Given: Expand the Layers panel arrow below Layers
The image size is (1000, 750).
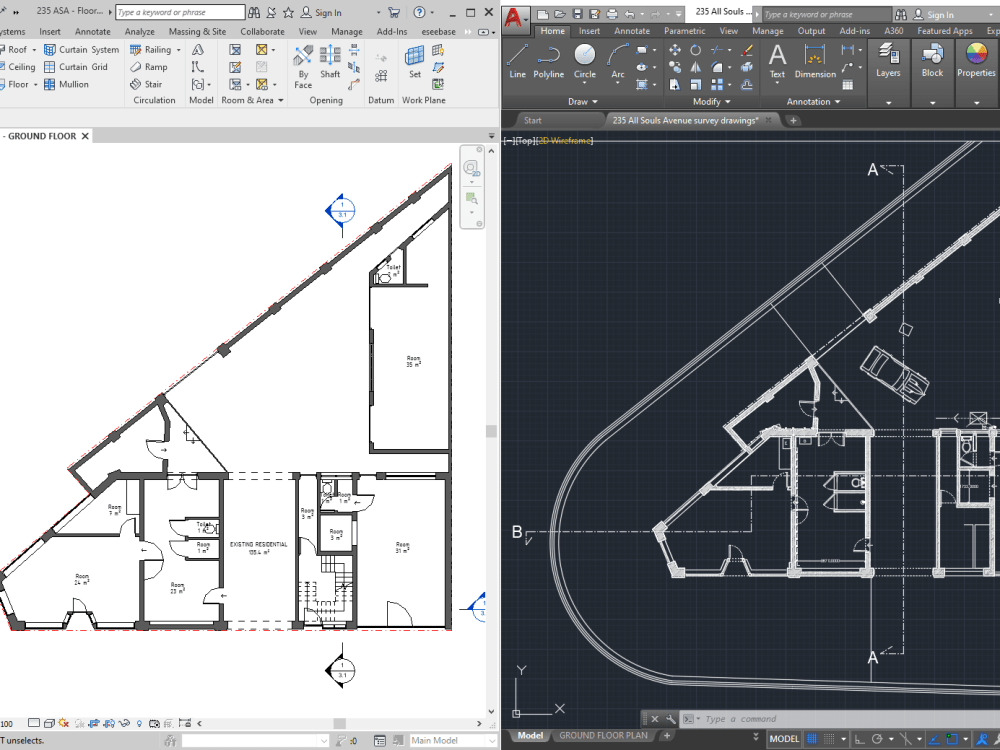Looking at the screenshot, I should click(888, 103).
